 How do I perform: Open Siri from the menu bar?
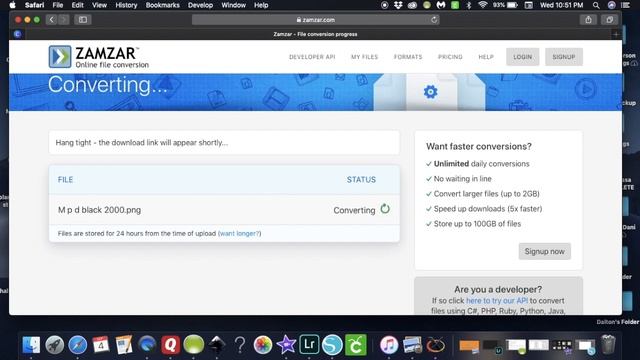click(611, 5)
